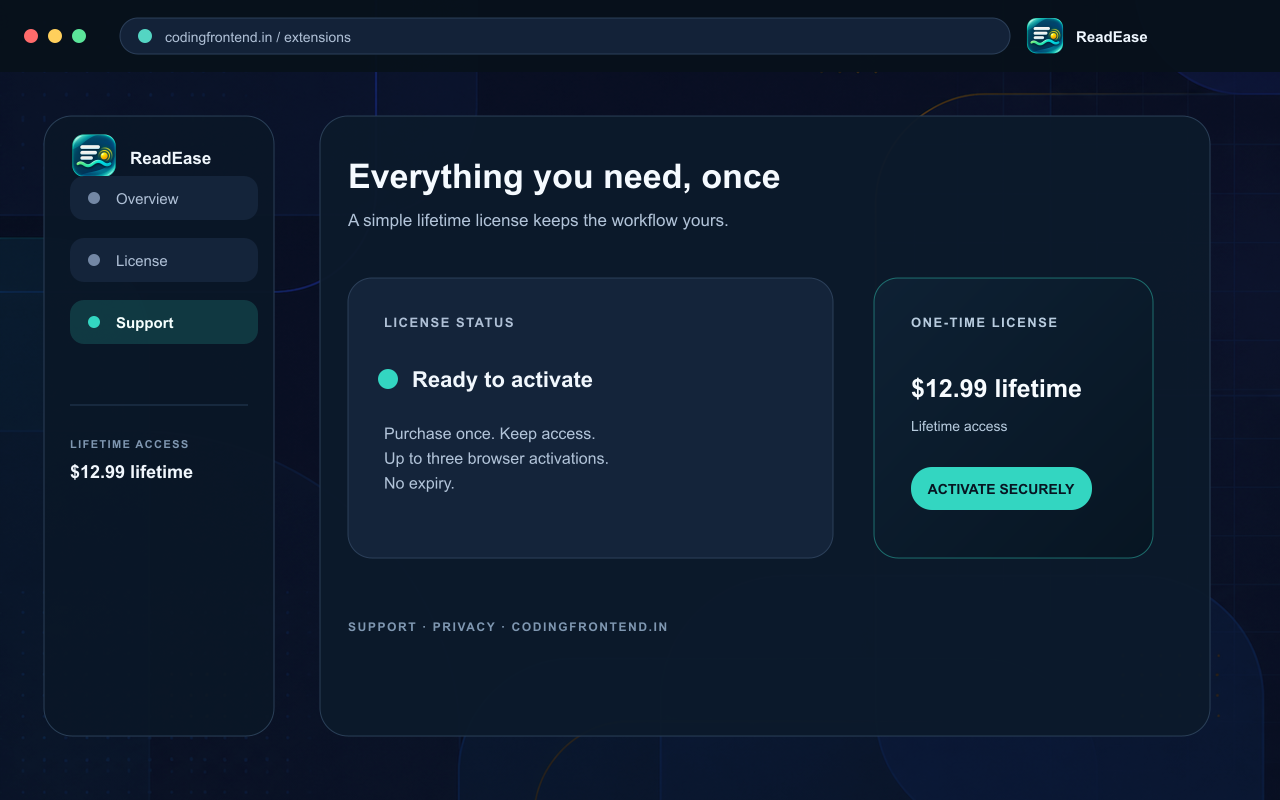Click the ReadEase name in the top bar
This screenshot has width=1280, height=800.
coord(1112,37)
